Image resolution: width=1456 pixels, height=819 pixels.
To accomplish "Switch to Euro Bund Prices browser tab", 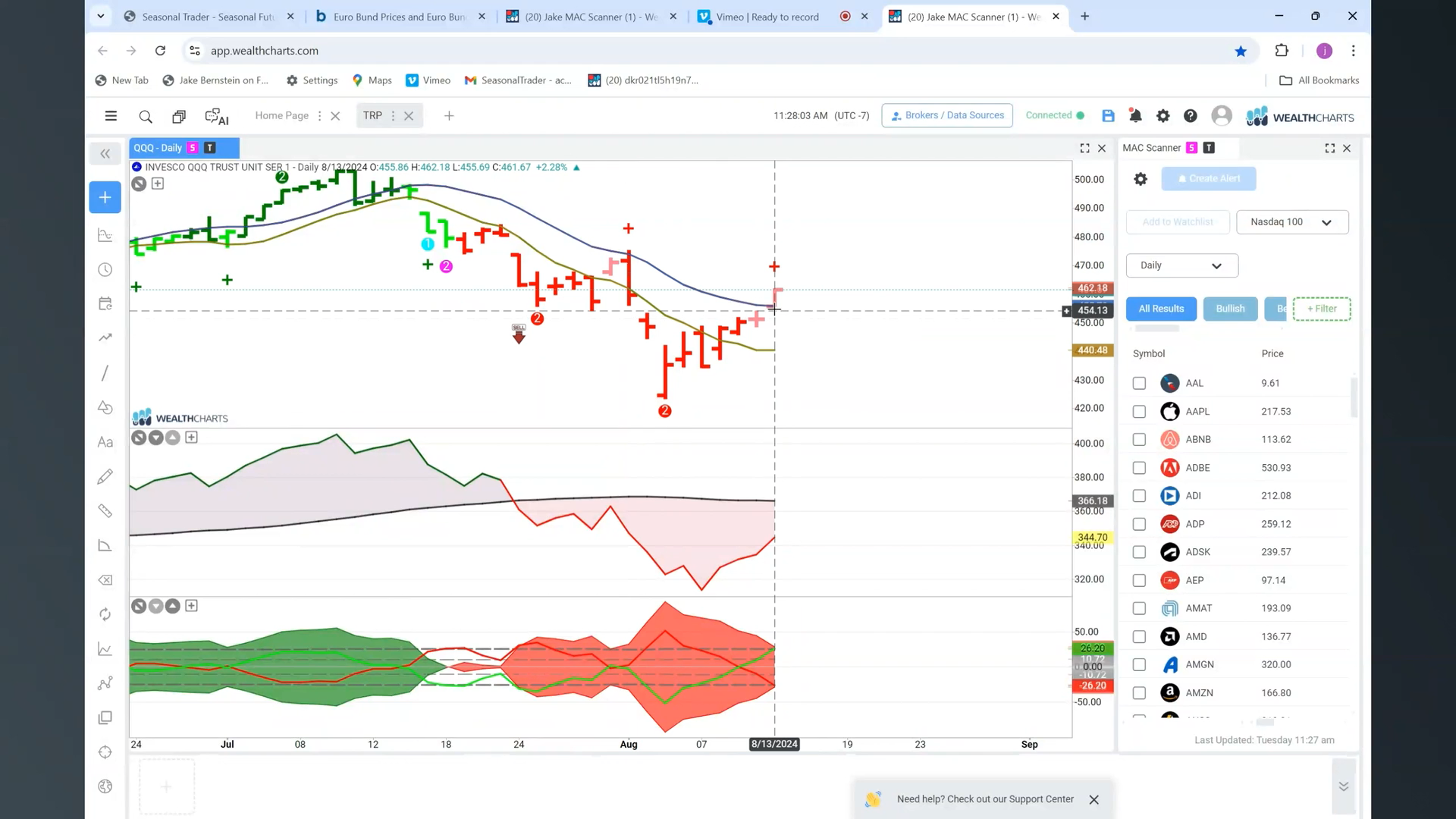I will [x=400, y=17].
